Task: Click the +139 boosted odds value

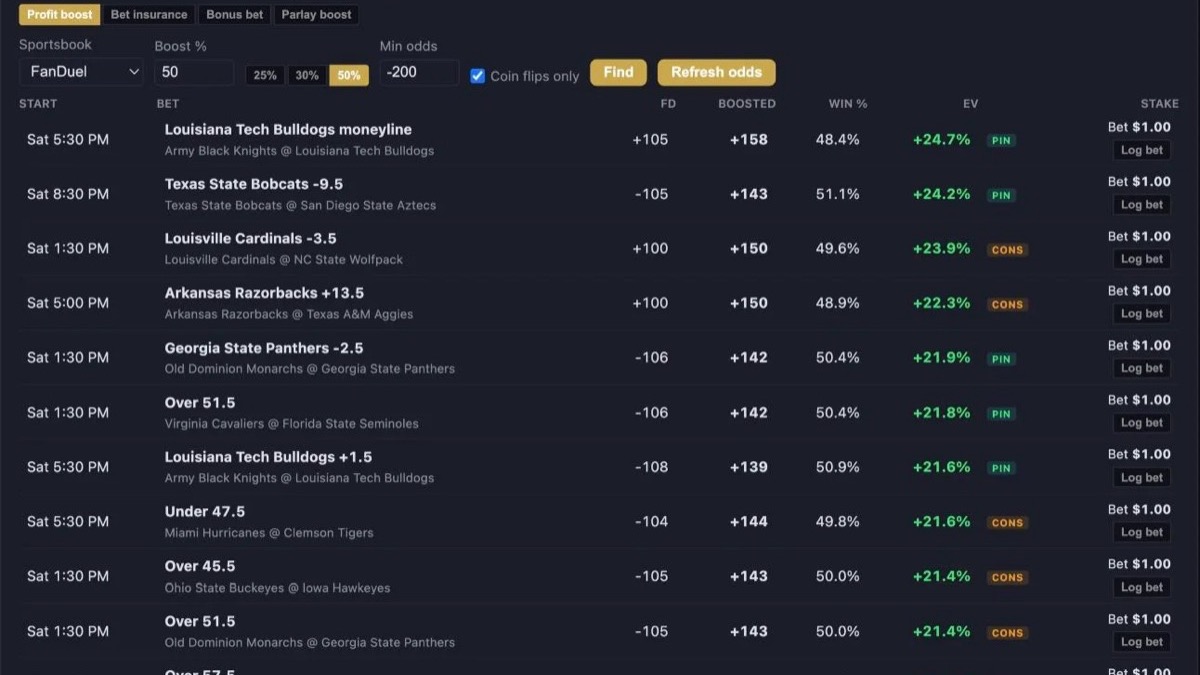Action: 748,467
